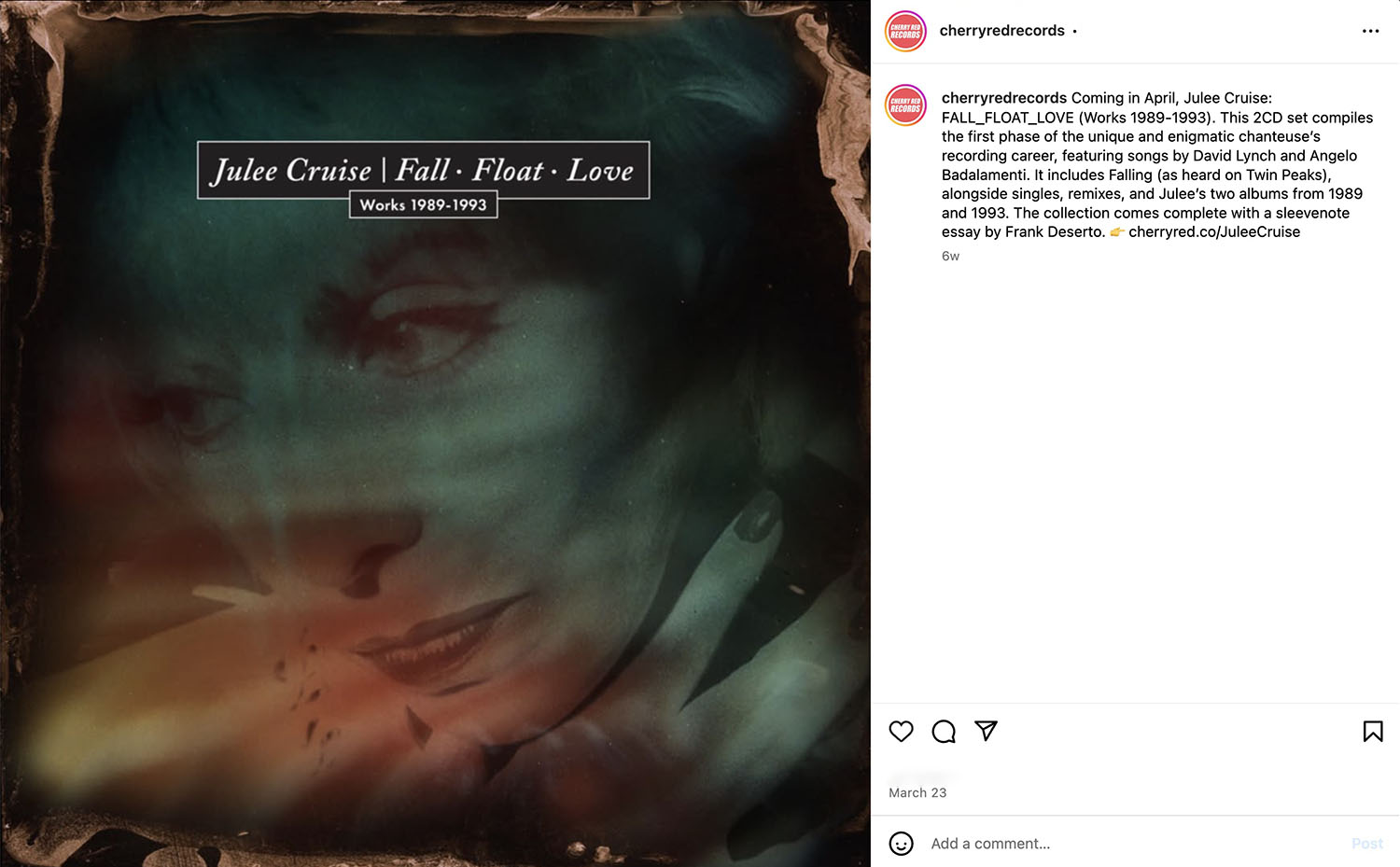Click the cherryred.co/JuleeCruise link text
Image resolution: width=1400 pixels, height=867 pixels.
pyautogui.click(x=1214, y=231)
